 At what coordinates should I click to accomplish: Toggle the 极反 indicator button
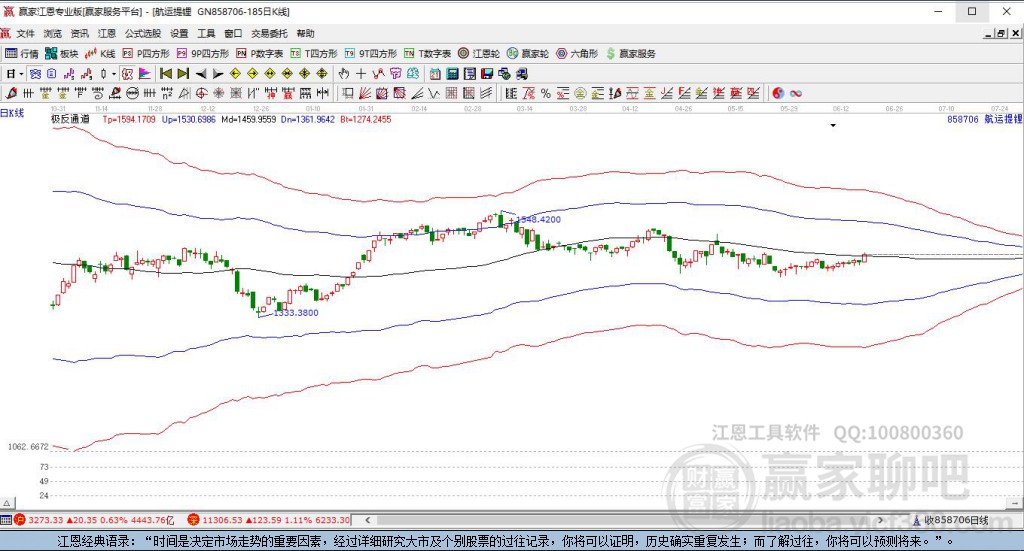pyautogui.click(x=127, y=74)
